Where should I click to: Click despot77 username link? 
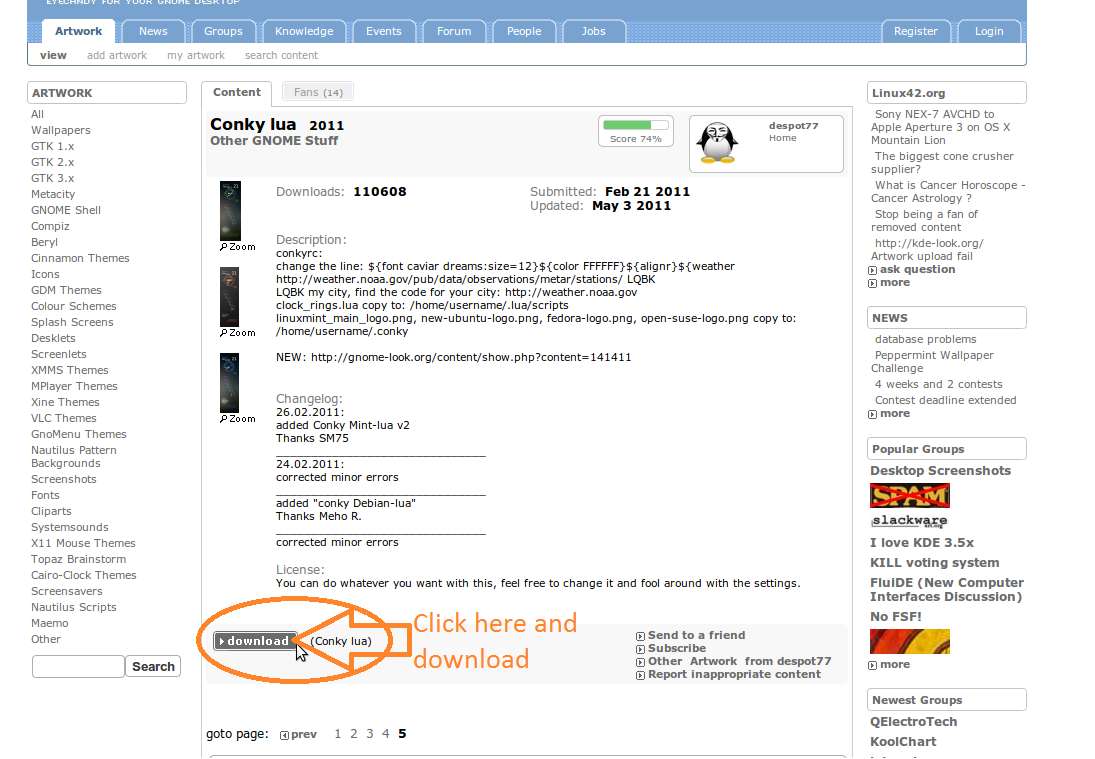[793, 126]
